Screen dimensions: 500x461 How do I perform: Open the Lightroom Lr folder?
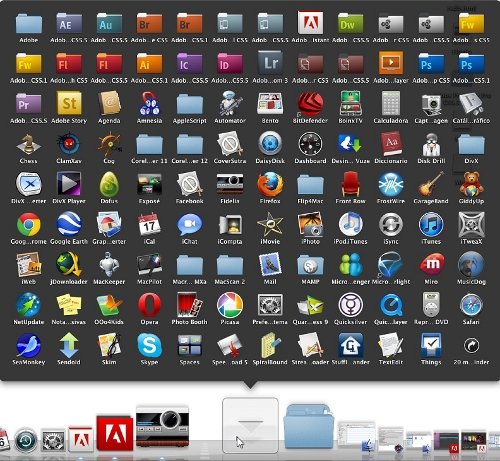click(x=270, y=62)
